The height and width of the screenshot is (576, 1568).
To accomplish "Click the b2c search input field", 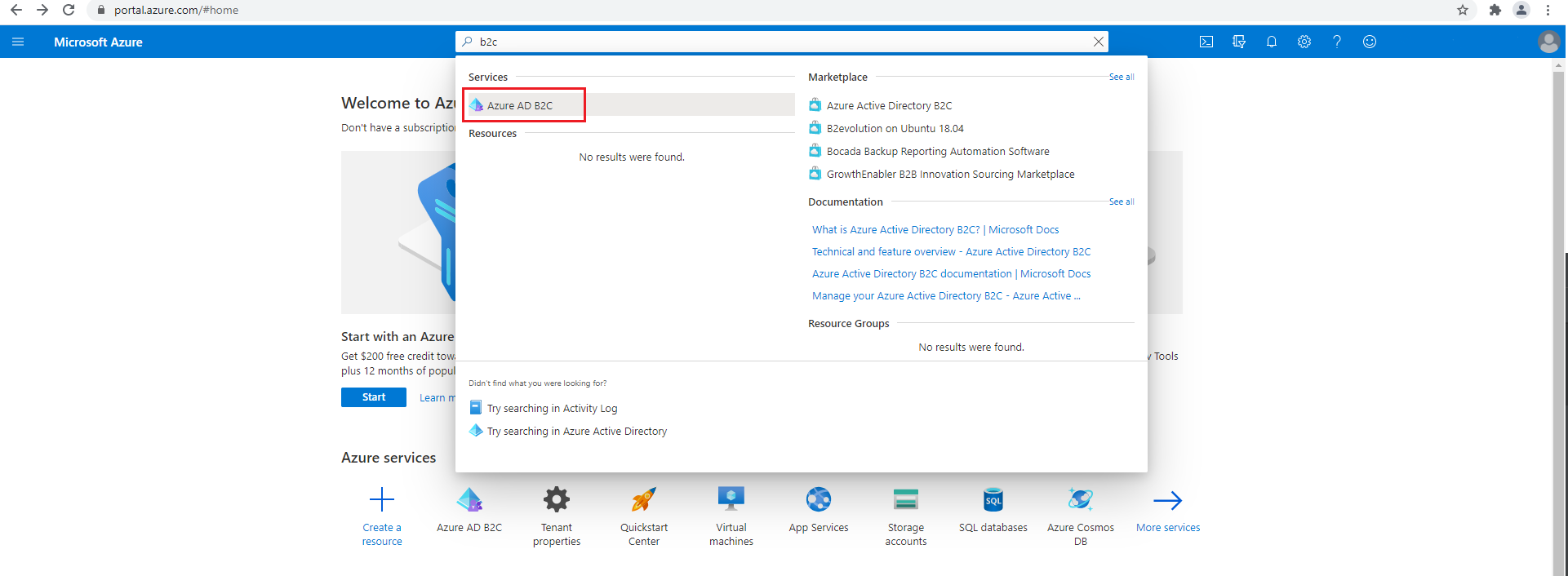I will [775, 42].
